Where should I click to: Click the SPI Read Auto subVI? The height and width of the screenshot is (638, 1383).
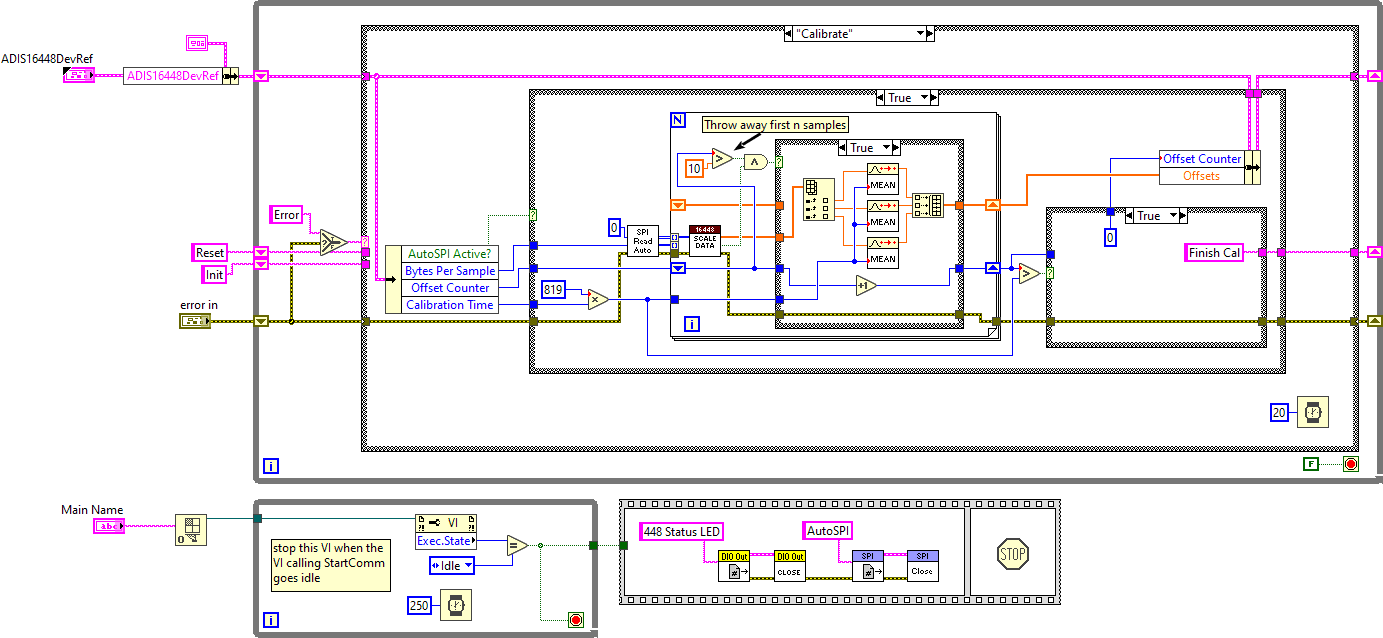642,240
